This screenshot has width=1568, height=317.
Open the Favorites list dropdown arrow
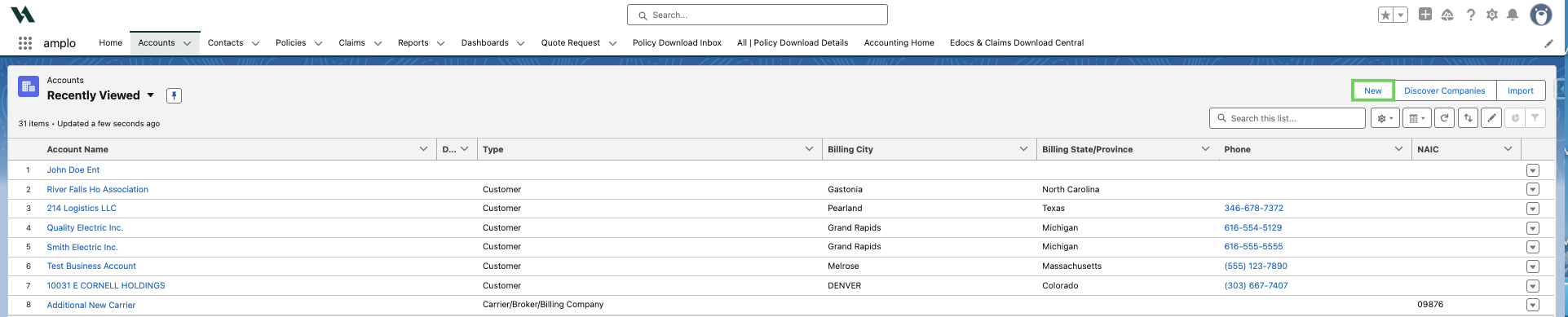tap(1401, 15)
